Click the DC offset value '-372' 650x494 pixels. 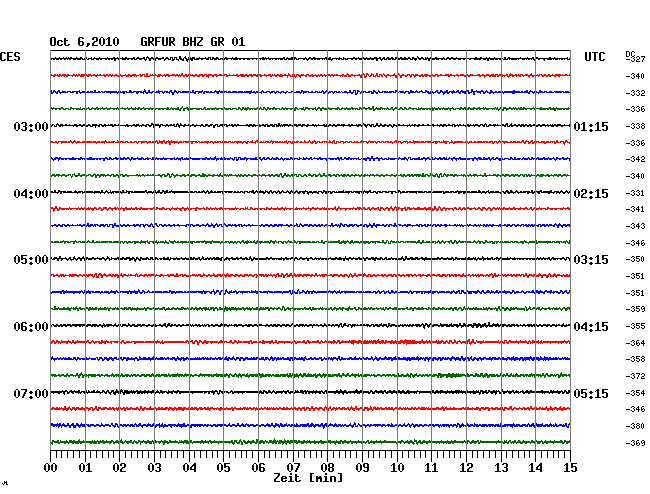635,376
